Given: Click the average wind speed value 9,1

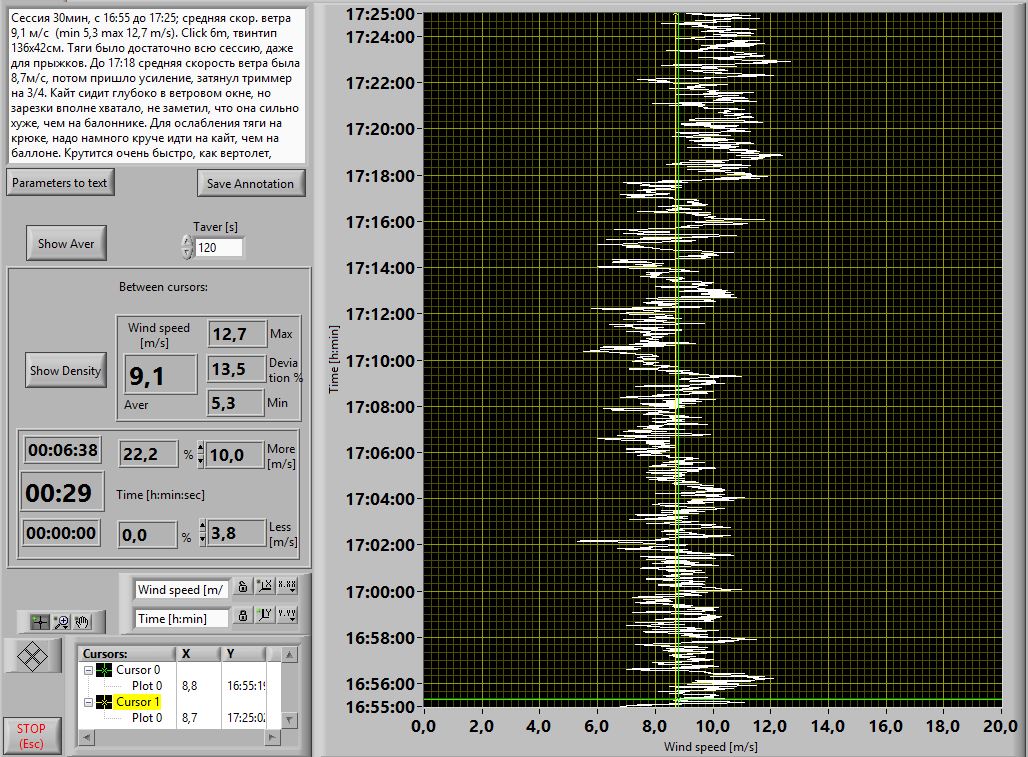Looking at the screenshot, I should pyautogui.click(x=160, y=375).
